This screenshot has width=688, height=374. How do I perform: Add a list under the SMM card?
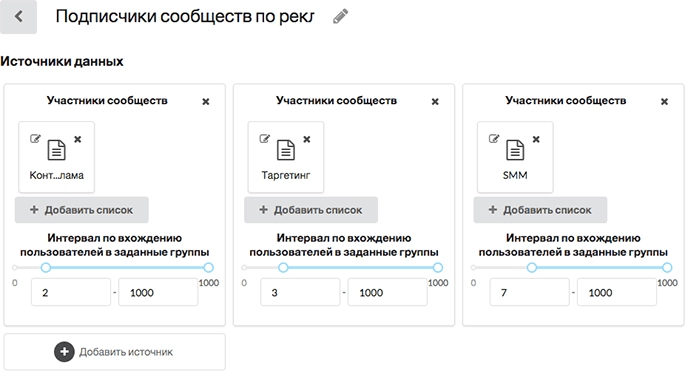pos(540,210)
